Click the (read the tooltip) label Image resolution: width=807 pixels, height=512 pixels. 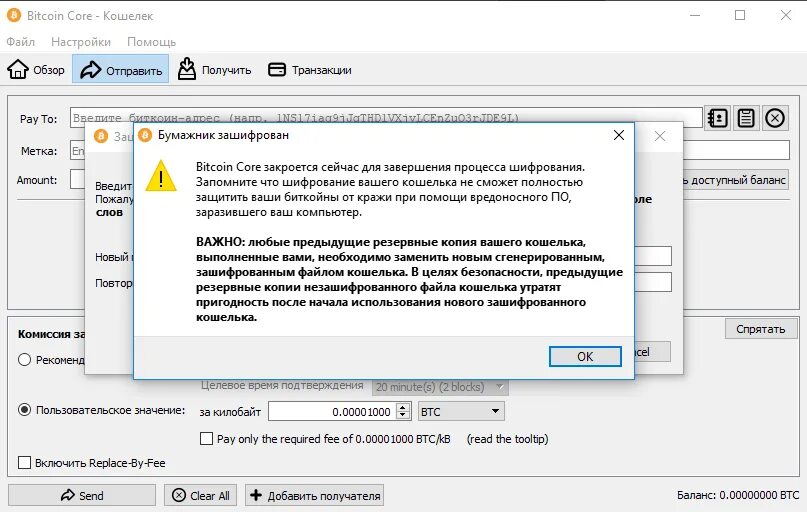507,439
